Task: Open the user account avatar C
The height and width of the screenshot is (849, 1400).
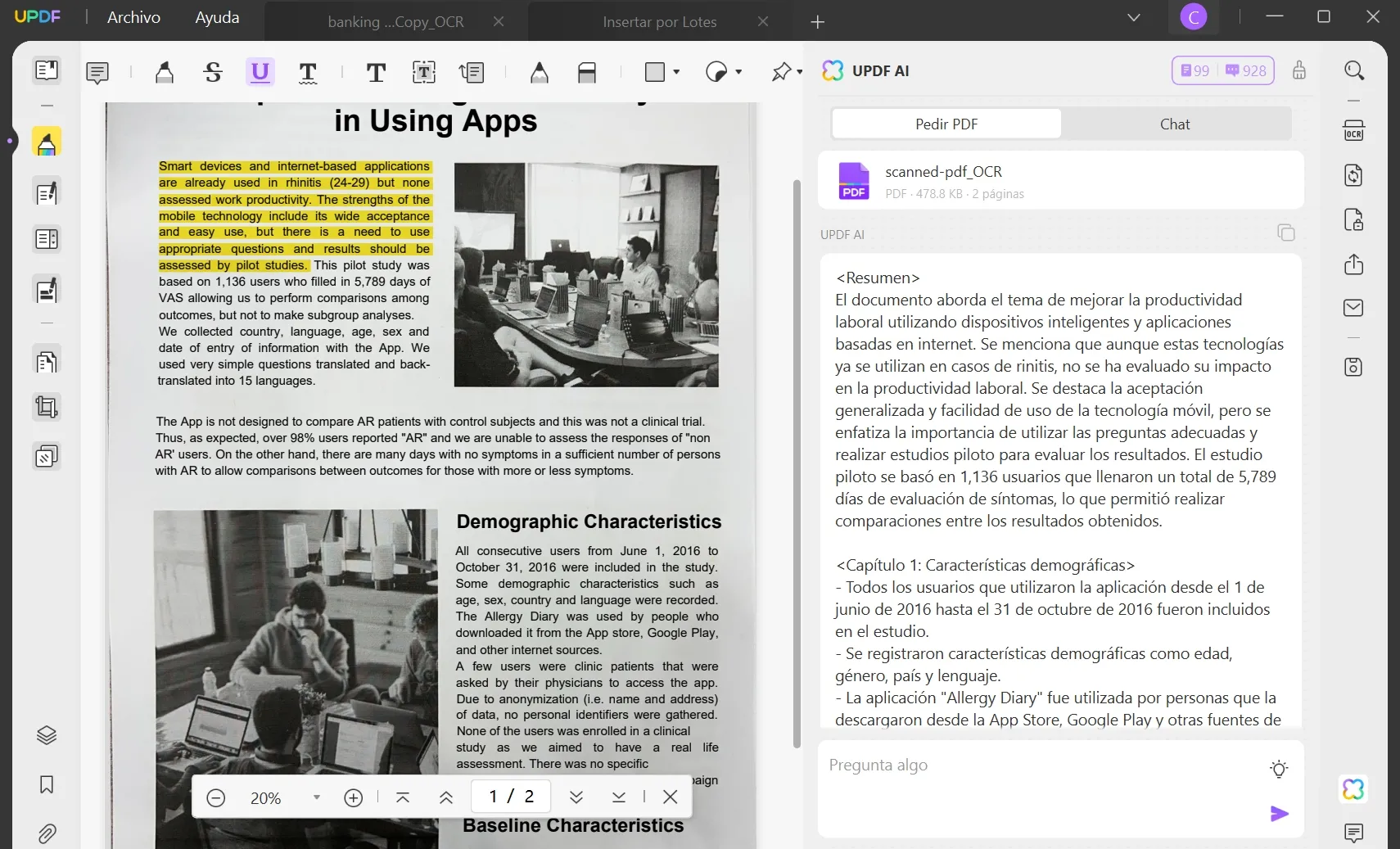Action: (1194, 17)
